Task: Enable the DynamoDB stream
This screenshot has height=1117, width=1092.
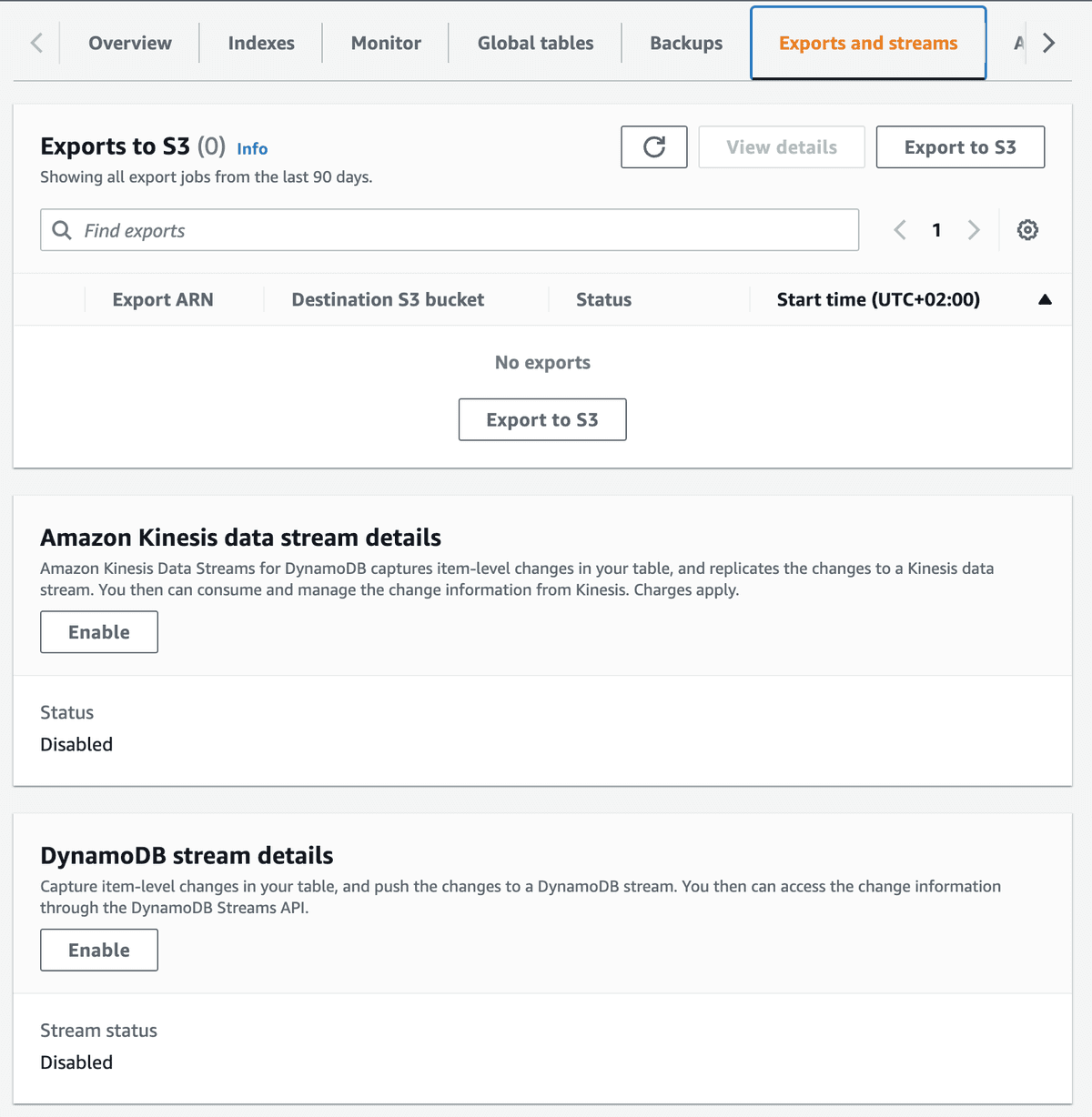Action: [x=98, y=950]
